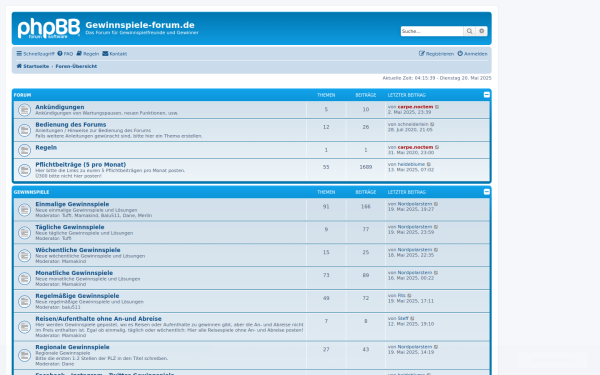
Task: Open Wöchentliche Gewinnspiele forum
Action: [78, 250]
